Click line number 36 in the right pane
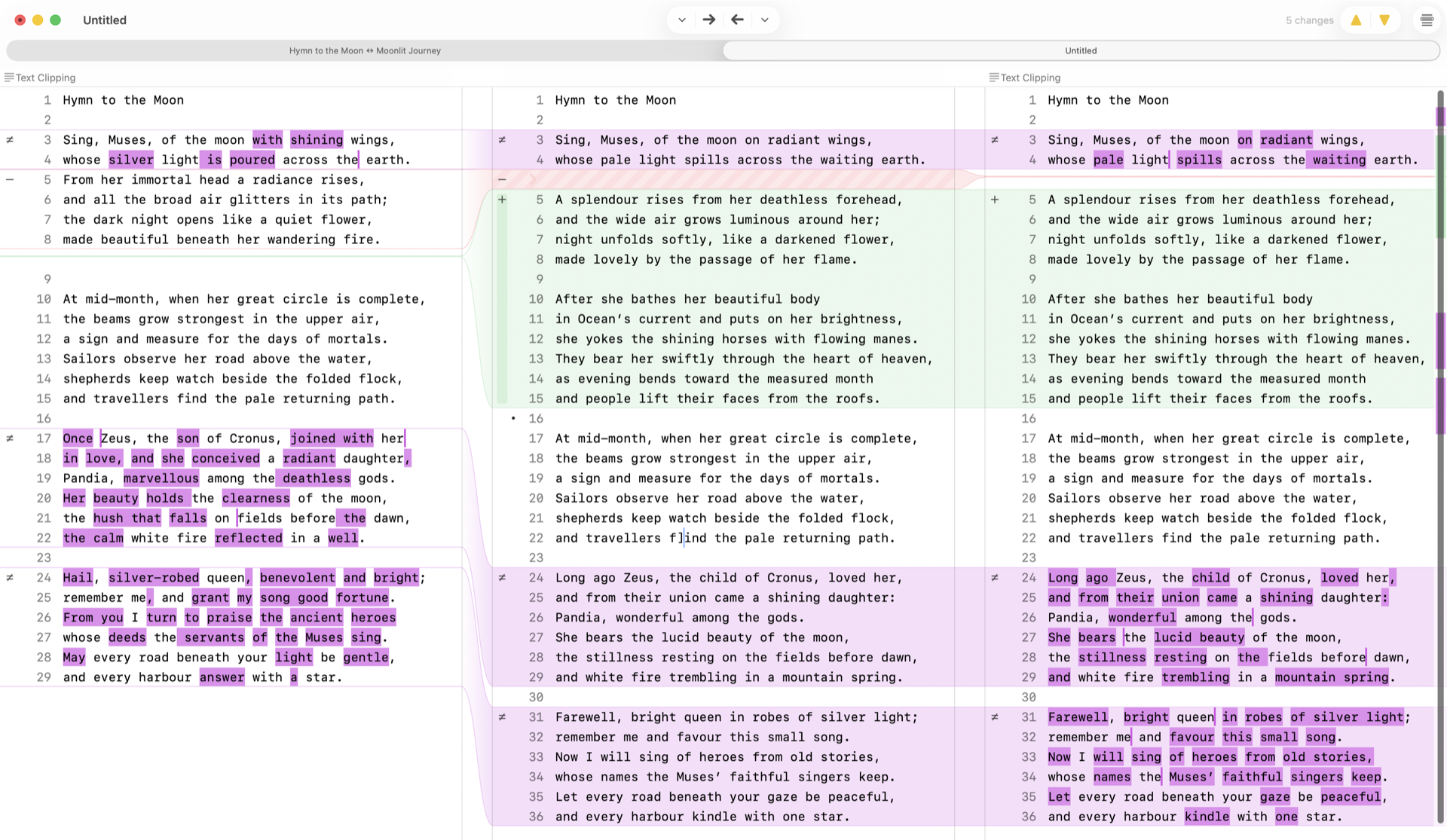Viewport: 1447px width, 840px height. click(x=1029, y=816)
